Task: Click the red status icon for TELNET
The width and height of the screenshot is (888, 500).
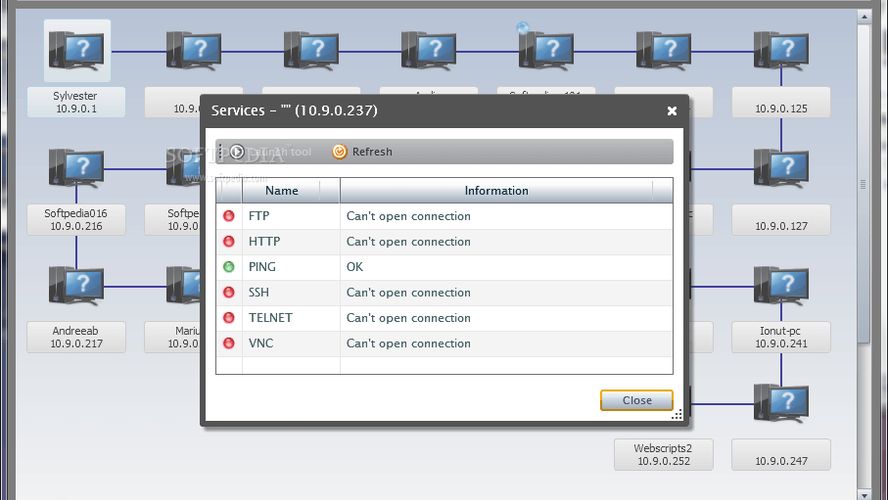Action: tap(229, 318)
